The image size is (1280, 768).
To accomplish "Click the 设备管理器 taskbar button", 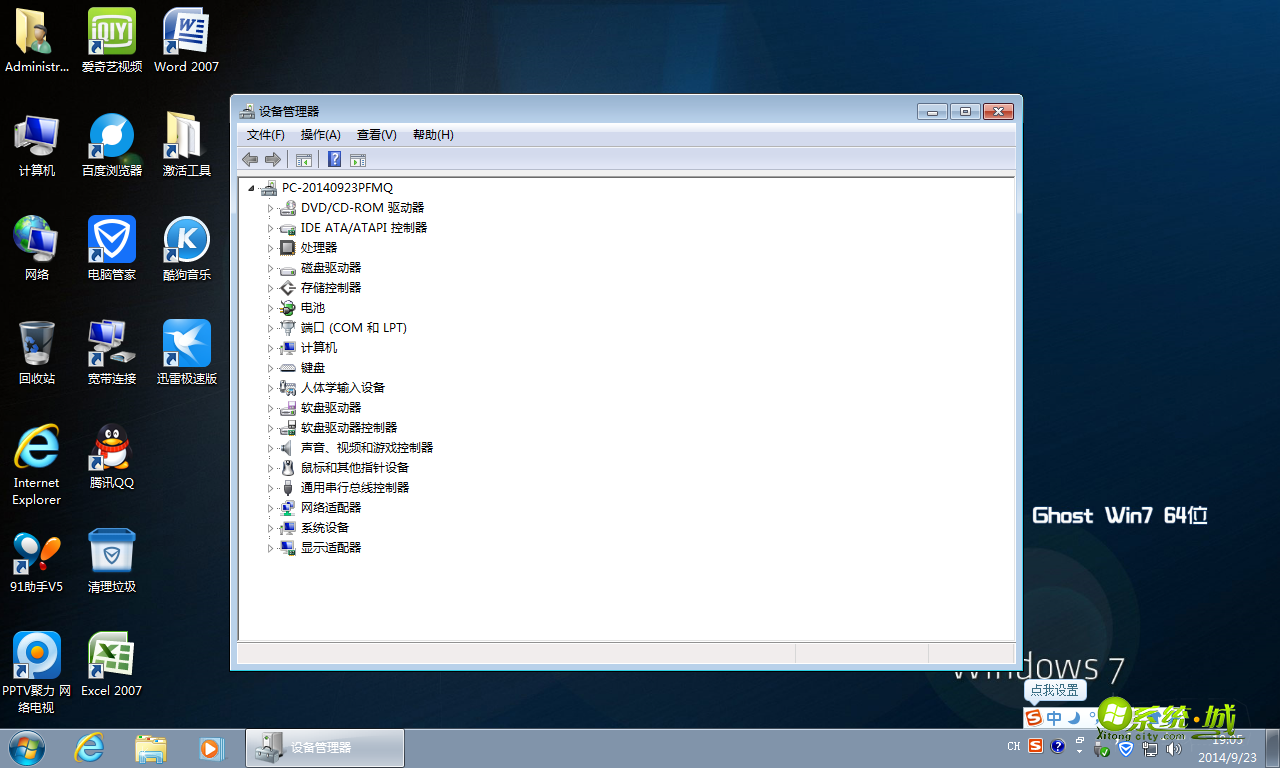I will (x=324, y=747).
